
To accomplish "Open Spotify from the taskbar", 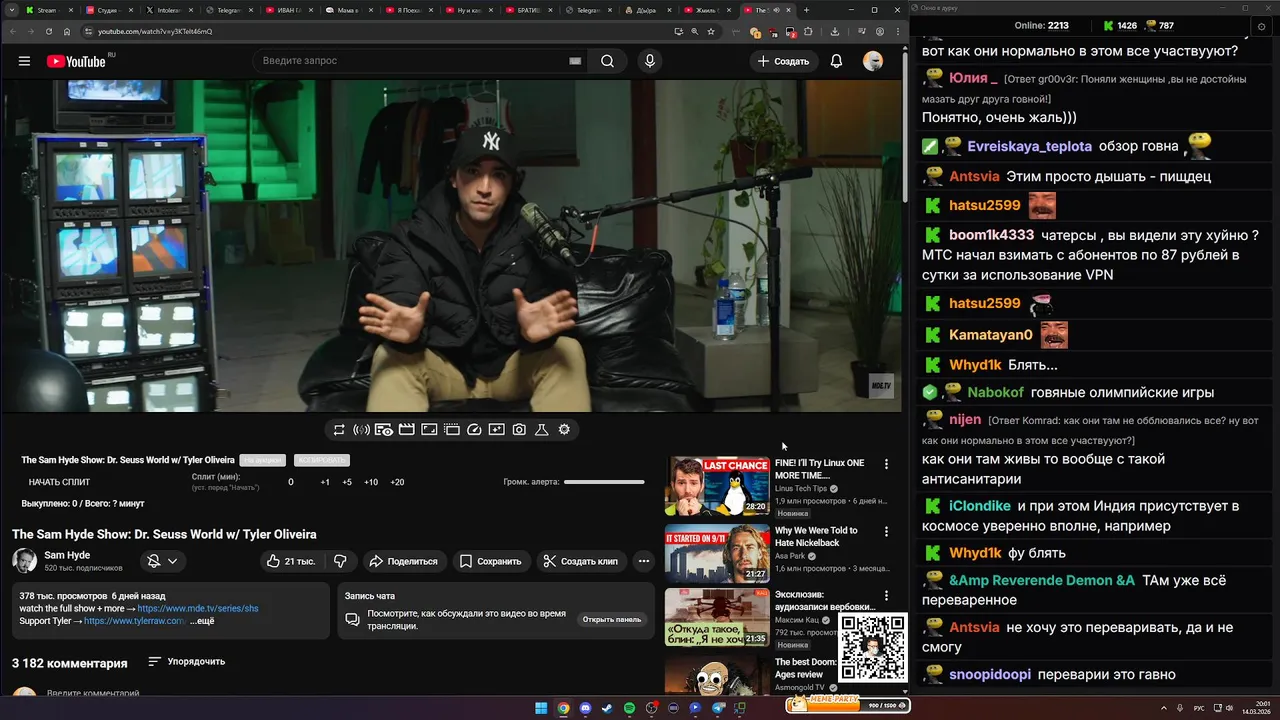I will tap(629, 708).
